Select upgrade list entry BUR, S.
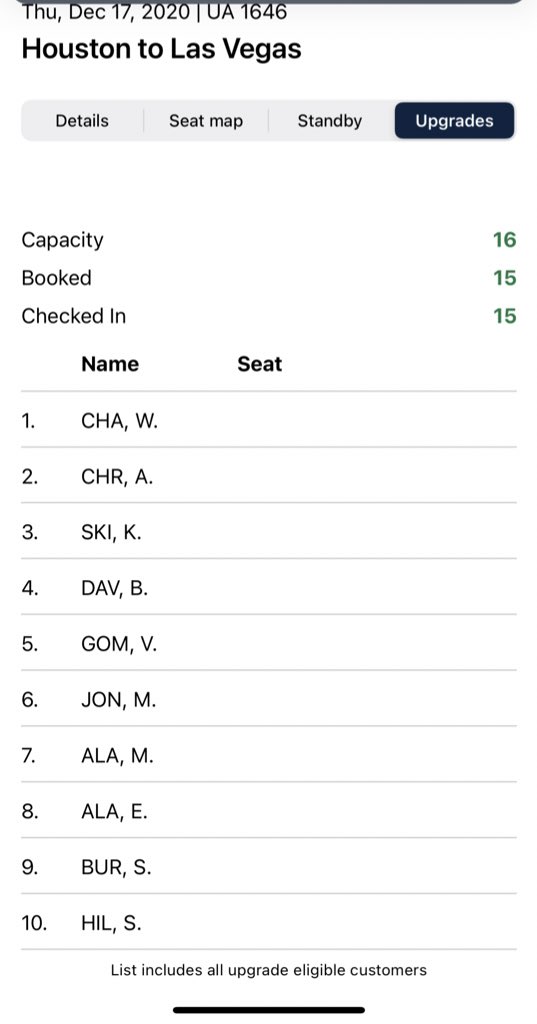The width and height of the screenshot is (537, 1024). [x=268, y=867]
